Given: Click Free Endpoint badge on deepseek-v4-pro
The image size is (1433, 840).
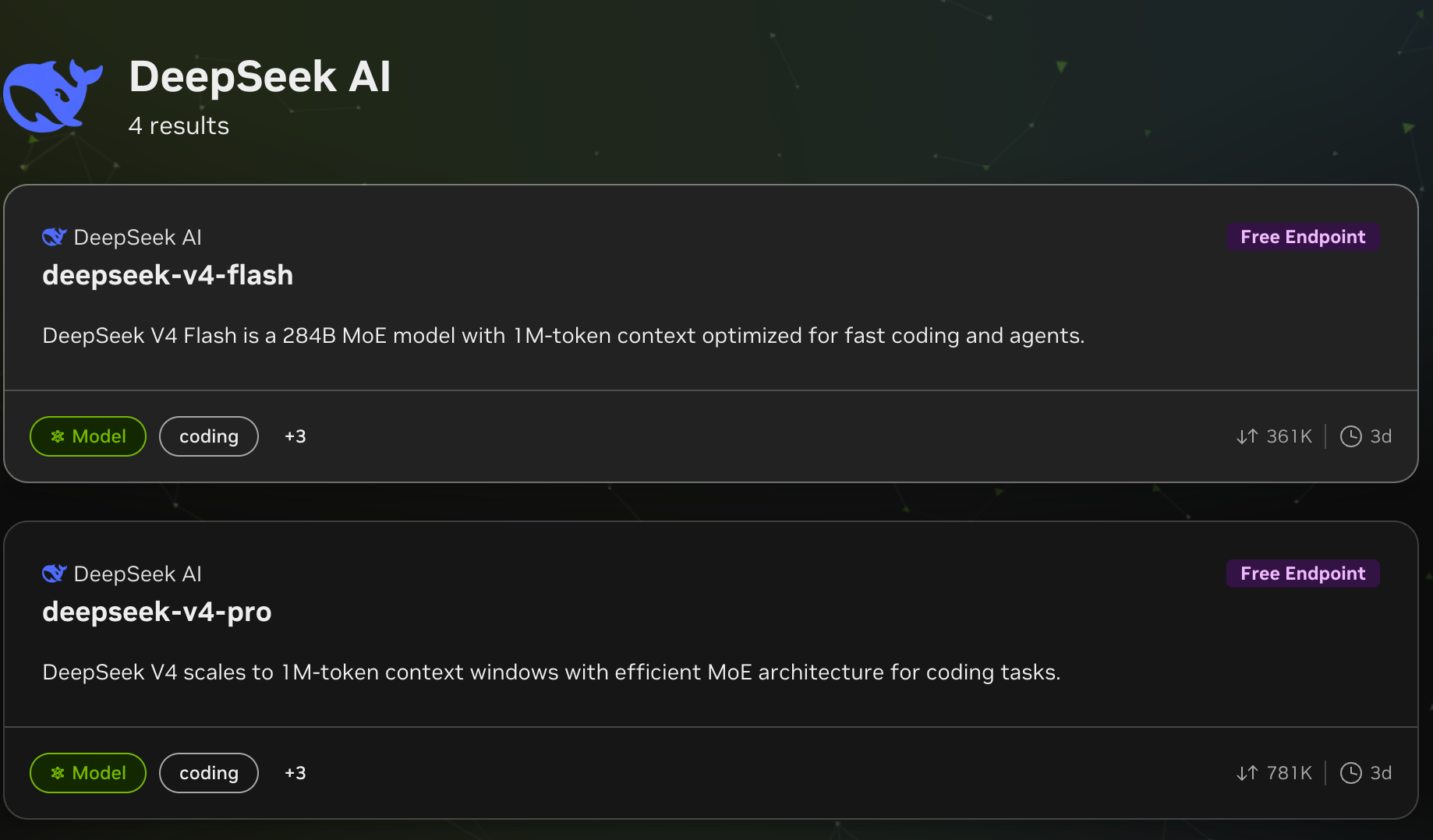Looking at the screenshot, I should (x=1302, y=574).
